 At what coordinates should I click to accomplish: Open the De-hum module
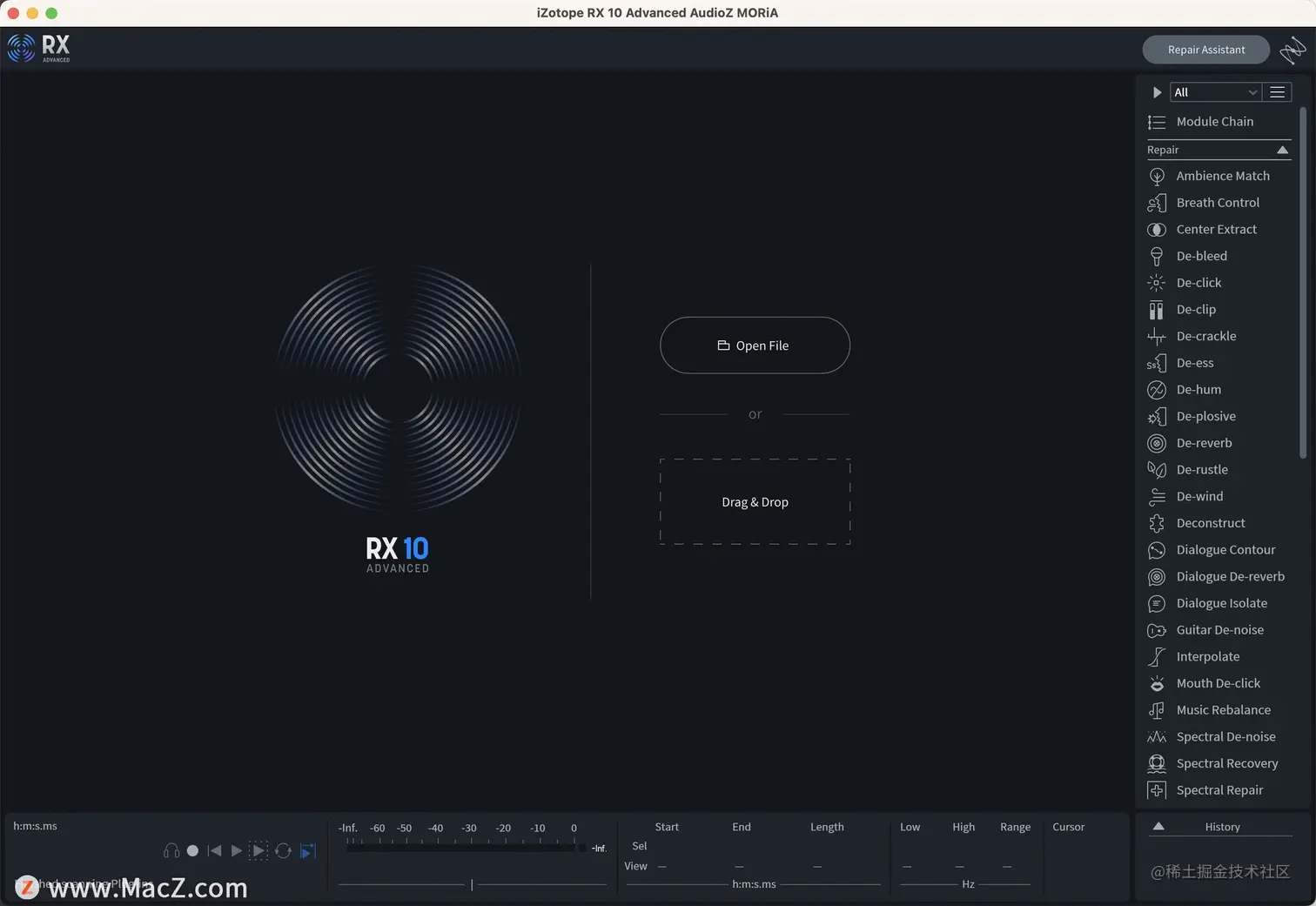click(1185, 390)
